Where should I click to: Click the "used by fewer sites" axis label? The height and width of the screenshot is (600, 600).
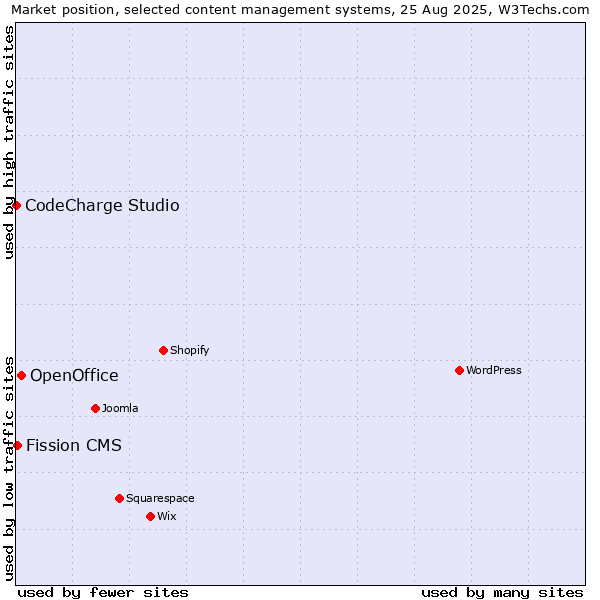coord(103,593)
